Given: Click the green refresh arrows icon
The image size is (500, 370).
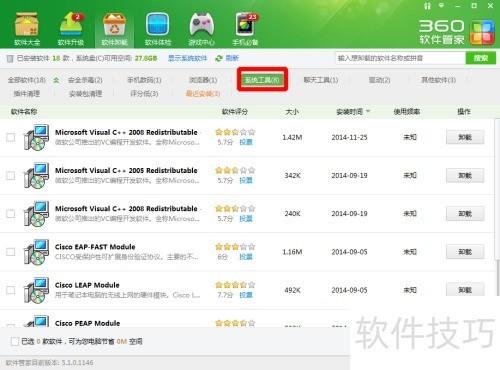Looking at the screenshot, I should [x=219, y=58].
